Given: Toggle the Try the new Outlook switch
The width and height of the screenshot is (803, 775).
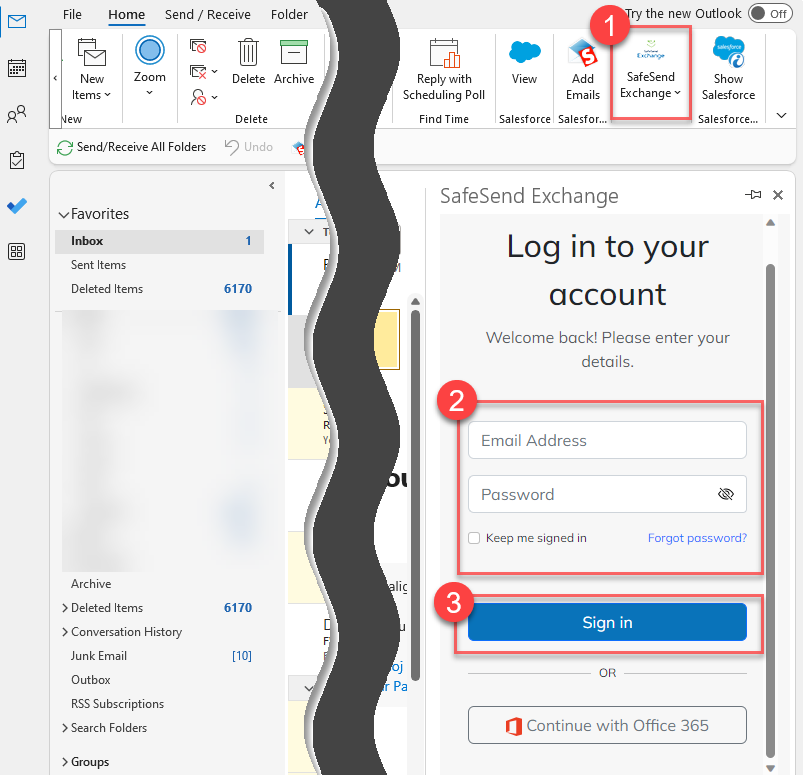Looking at the screenshot, I should (x=769, y=13).
